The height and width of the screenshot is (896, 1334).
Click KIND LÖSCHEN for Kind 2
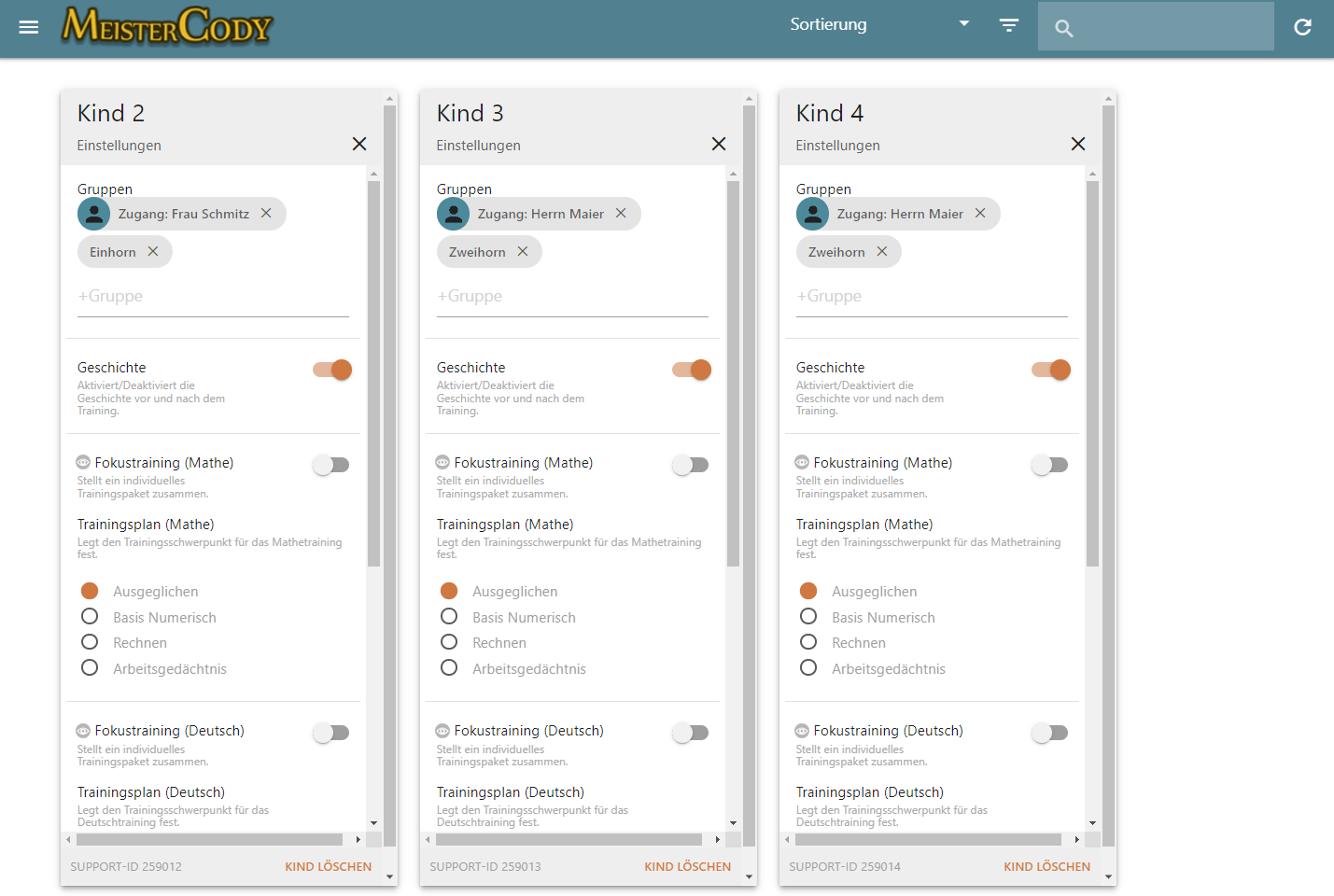329,866
